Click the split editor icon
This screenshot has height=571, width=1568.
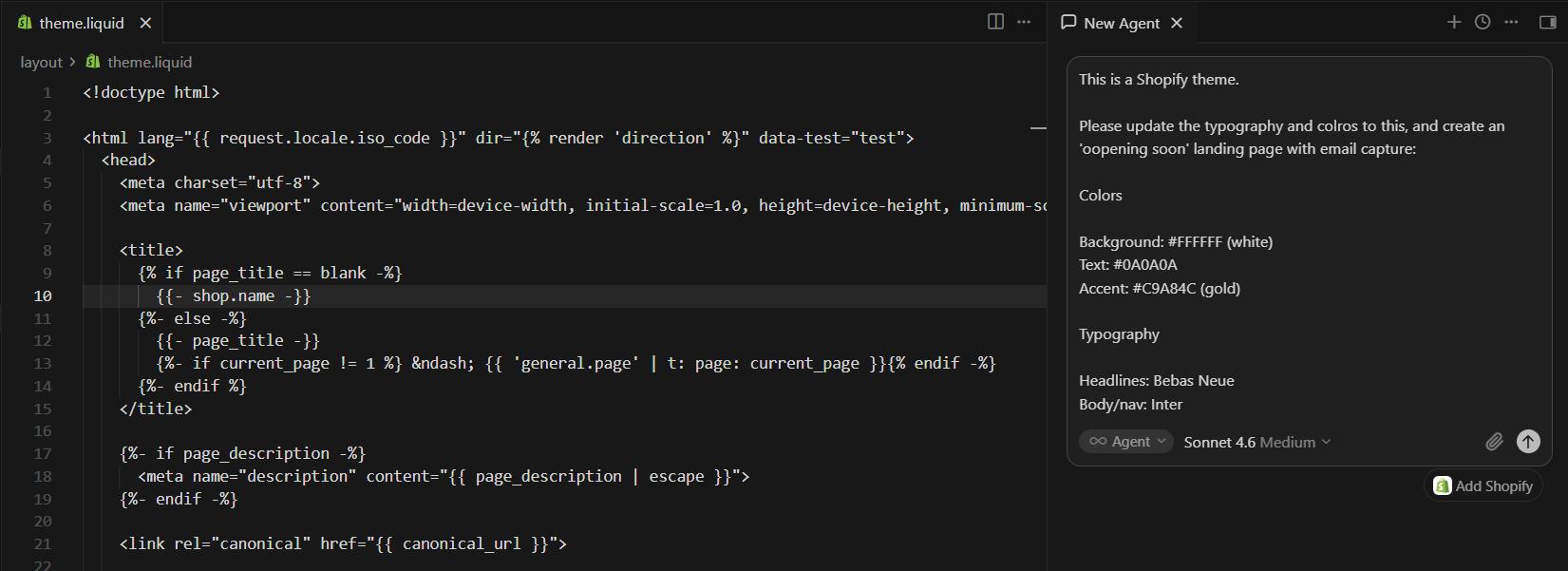tap(995, 22)
